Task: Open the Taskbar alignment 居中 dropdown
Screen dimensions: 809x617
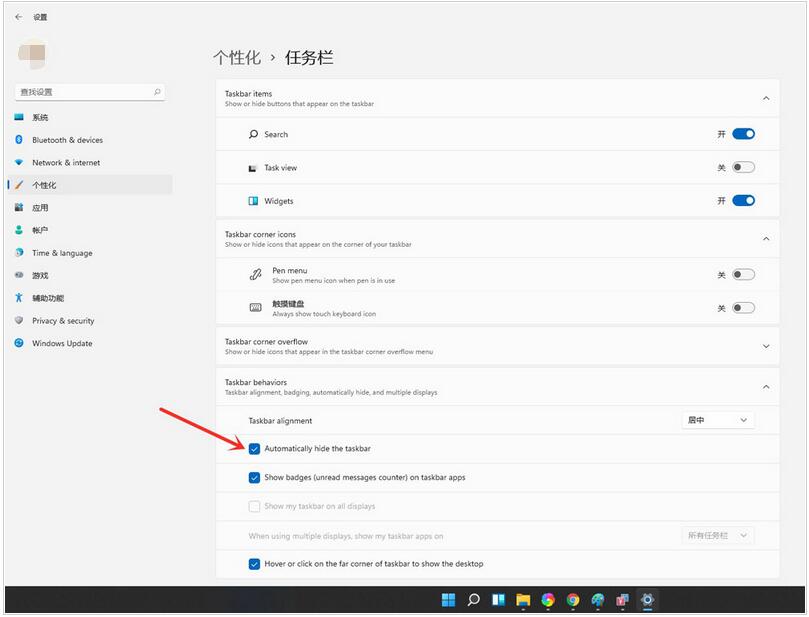Action: [718, 420]
